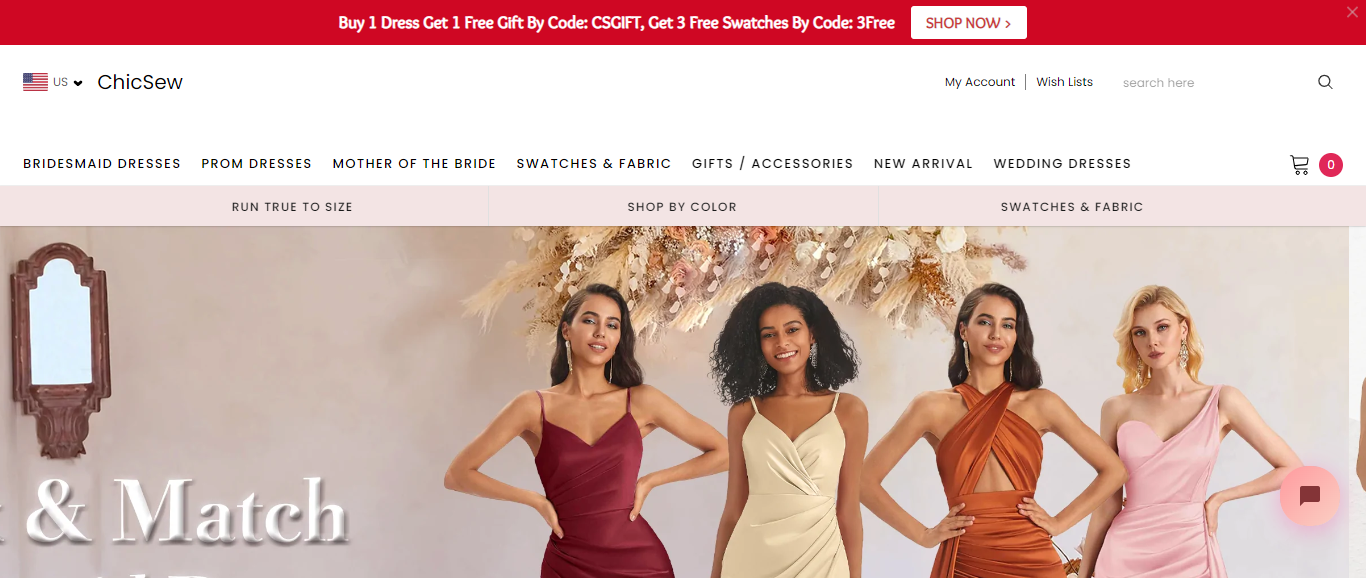1366x578 pixels.
Task: Open the Bridesmaid Dresses menu
Action: tap(102, 163)
